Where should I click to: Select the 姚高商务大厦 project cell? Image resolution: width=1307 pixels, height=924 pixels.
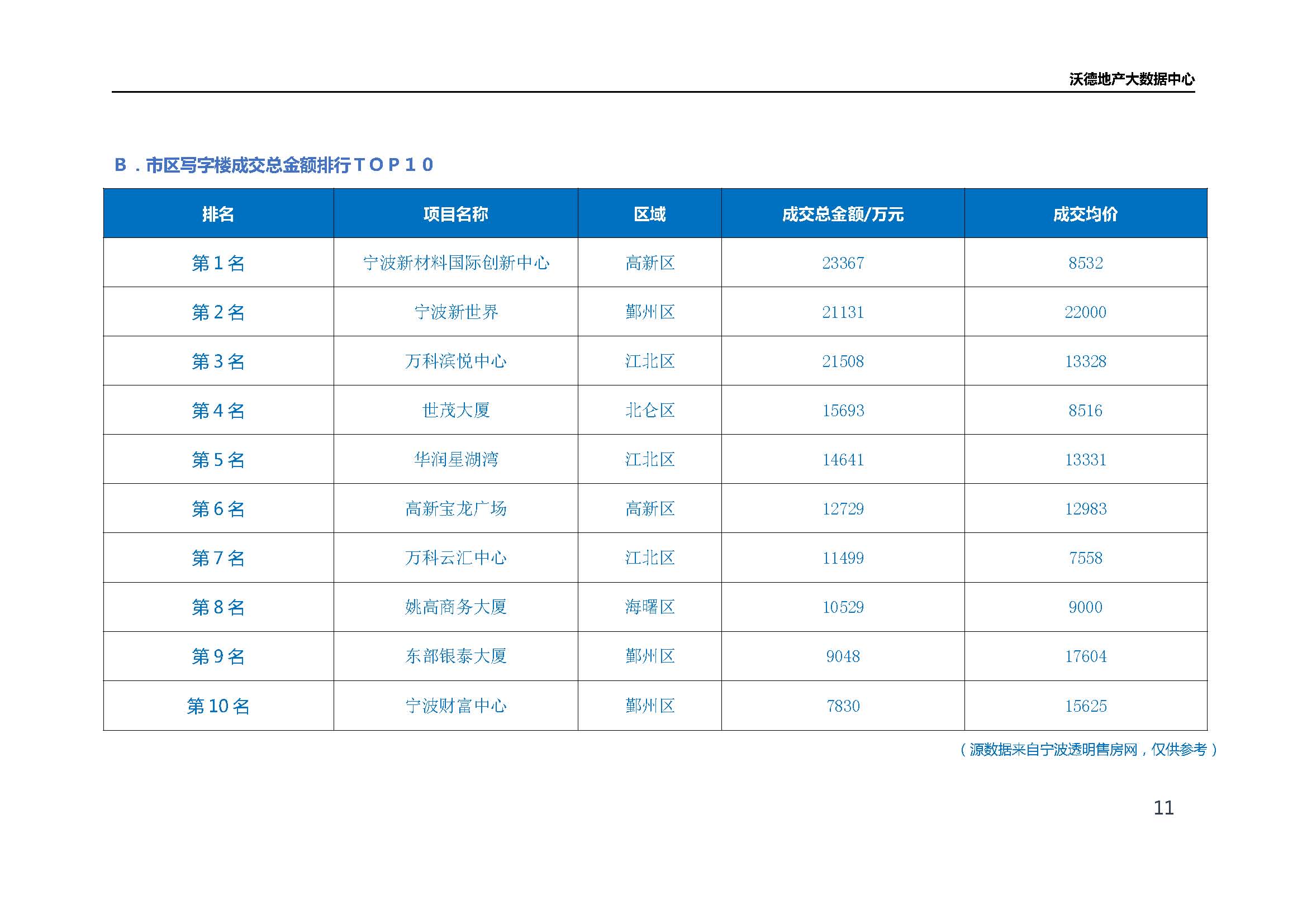point(456,607)
